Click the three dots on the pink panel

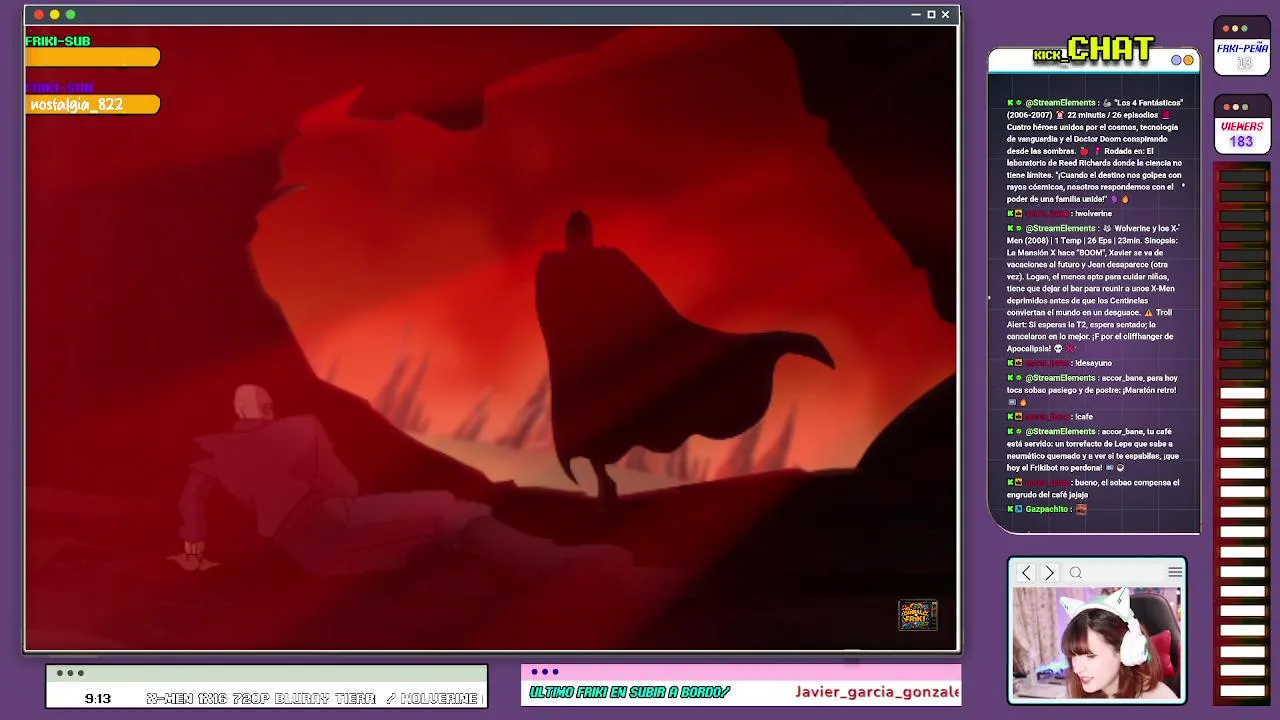545,672
